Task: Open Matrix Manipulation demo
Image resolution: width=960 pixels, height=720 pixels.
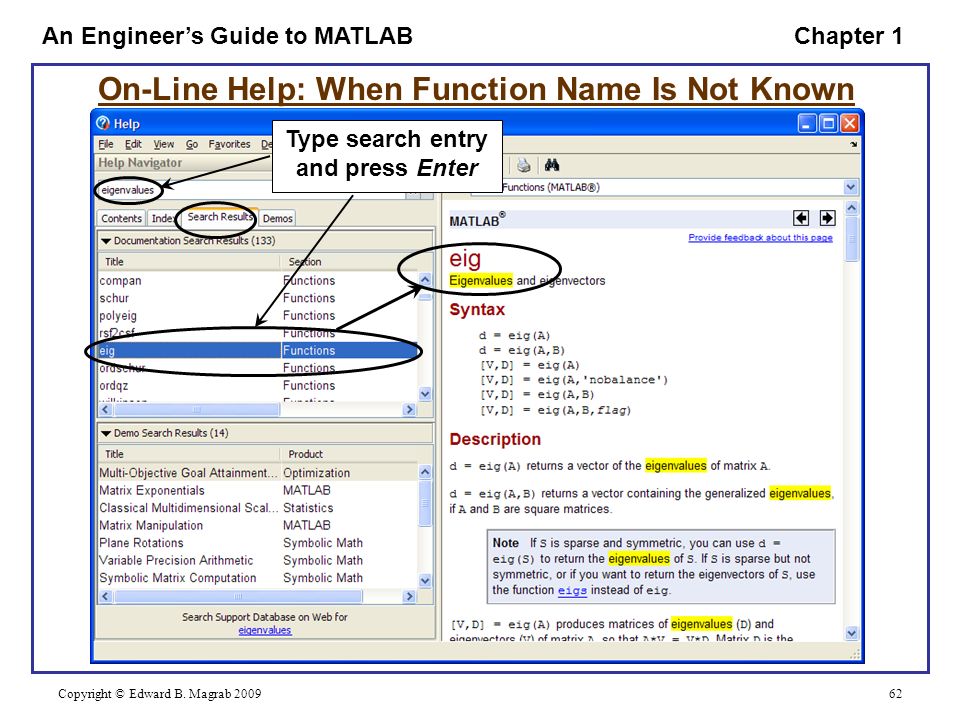Action: click(x=257, y=525)
